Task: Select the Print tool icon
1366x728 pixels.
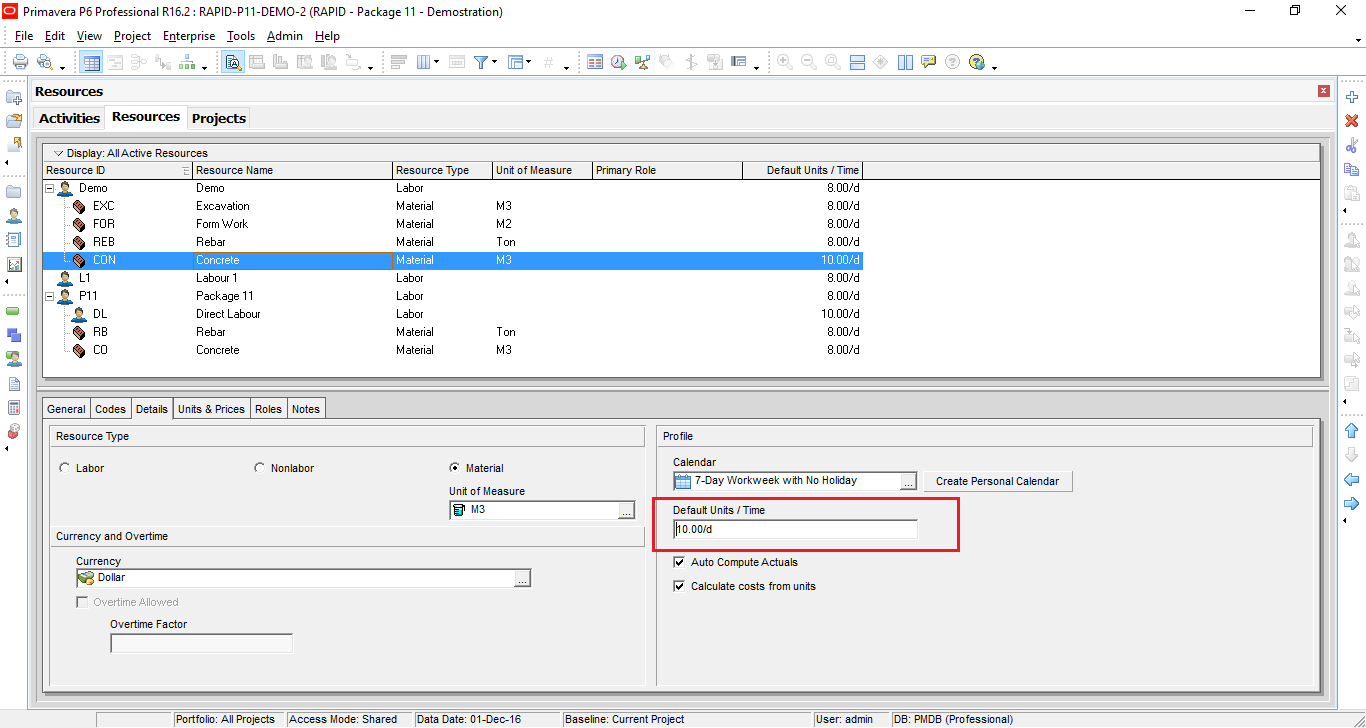Action: click(x=20, y=61)
